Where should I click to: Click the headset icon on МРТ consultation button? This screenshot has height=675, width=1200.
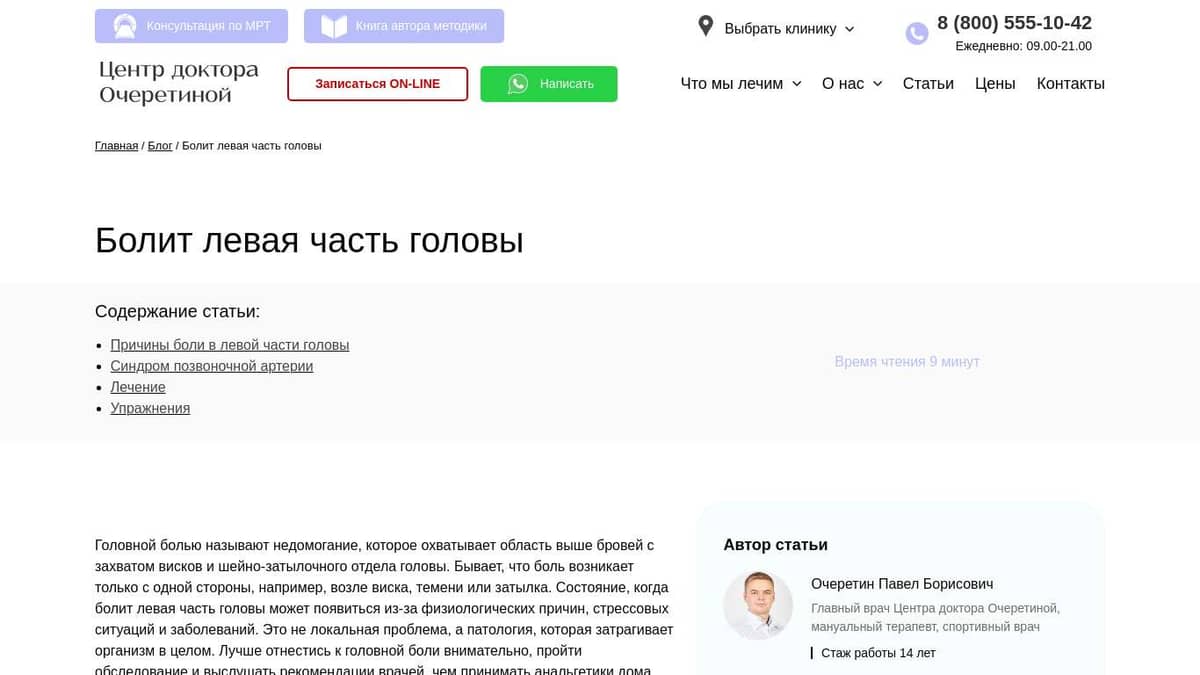pyautogui.click(x=124, y=26)
